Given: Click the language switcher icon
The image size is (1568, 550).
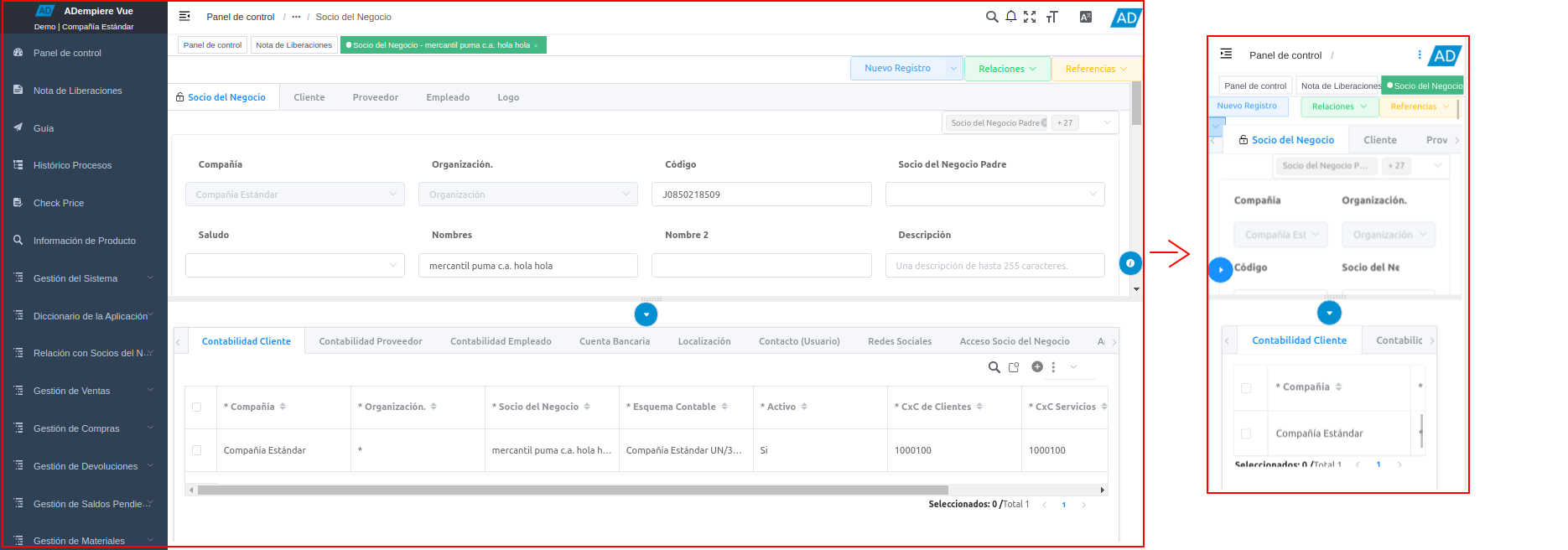Looking at the screenshot, I should 1085,17.
